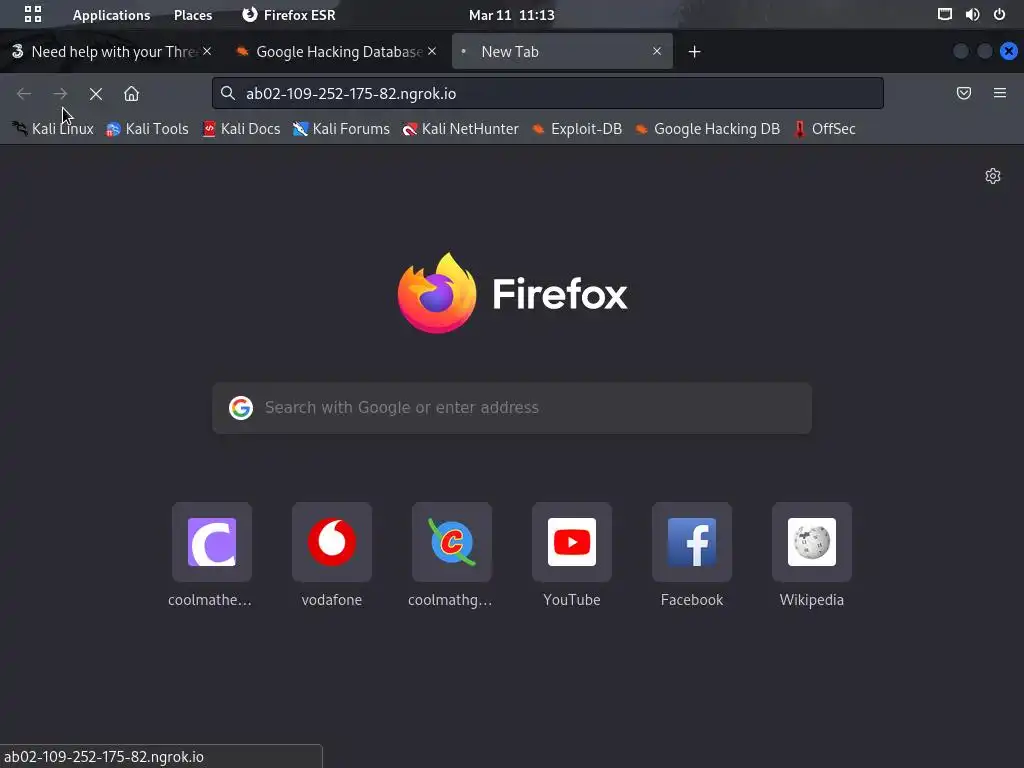
Task: Open the Google Hacking DB bookmark
Action: [707, 129]
